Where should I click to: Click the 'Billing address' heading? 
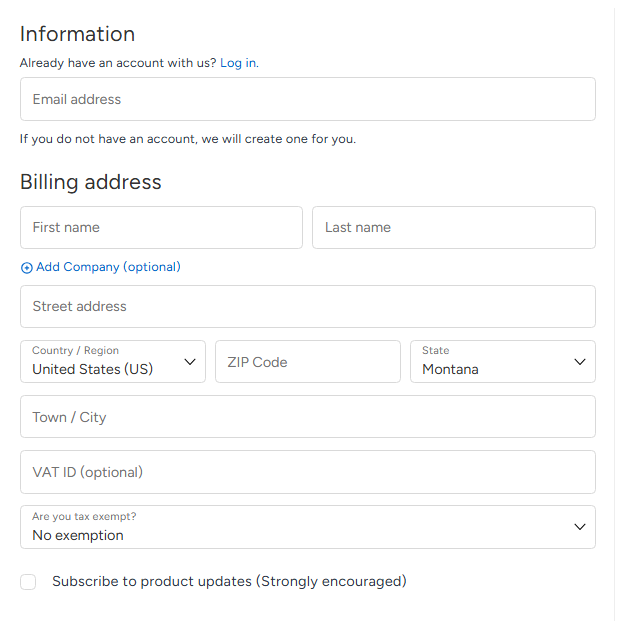(x=90, y=182)
